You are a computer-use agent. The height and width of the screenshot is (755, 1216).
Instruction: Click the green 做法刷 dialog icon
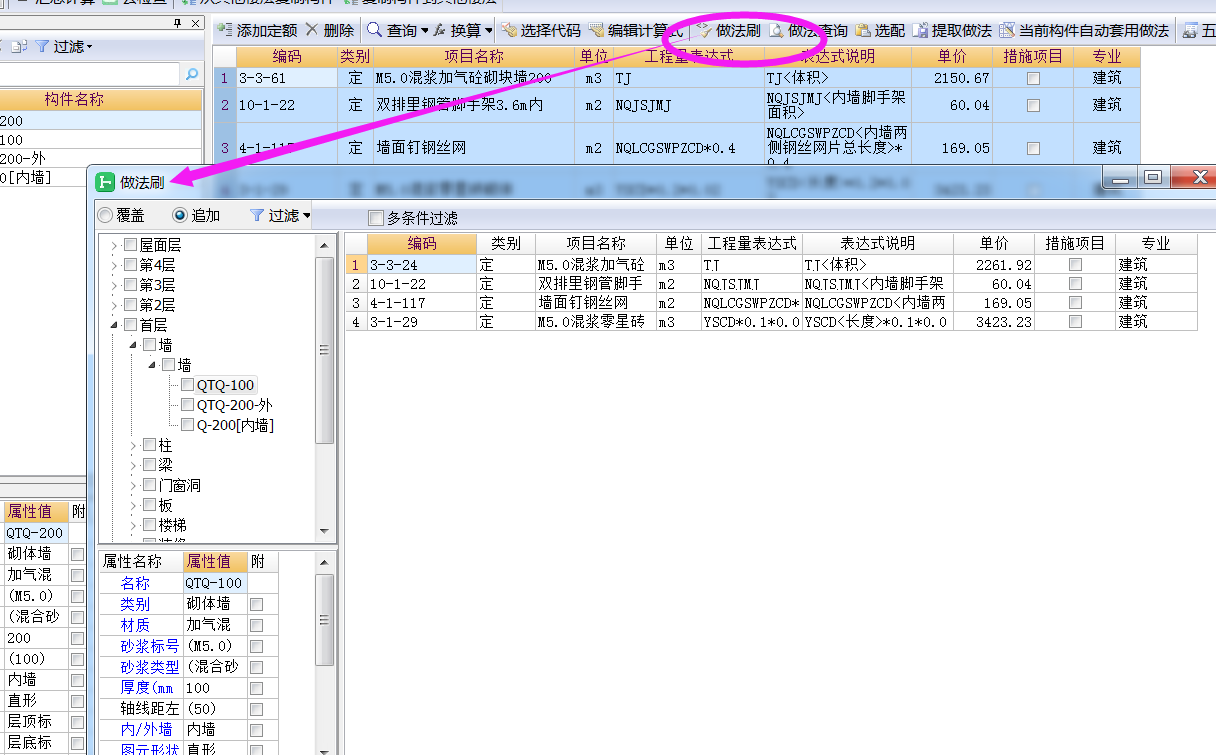point(105,181)
